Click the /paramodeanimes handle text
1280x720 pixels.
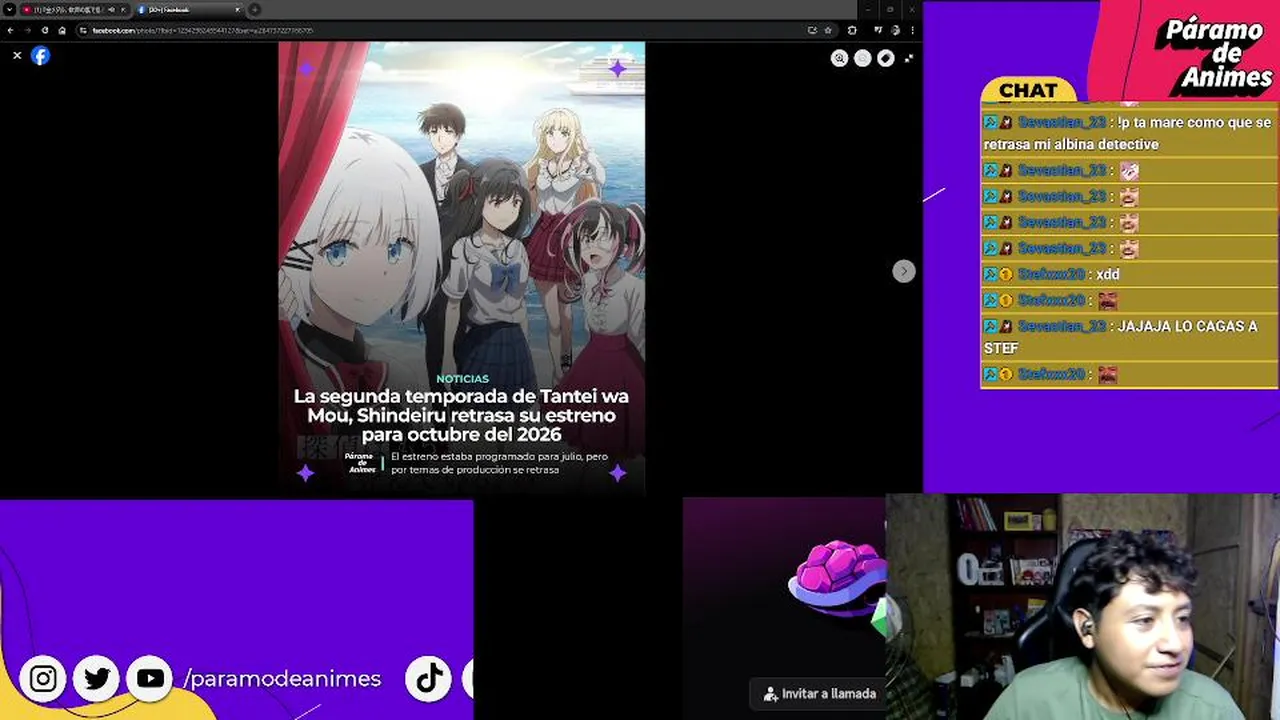coord(282,679)
